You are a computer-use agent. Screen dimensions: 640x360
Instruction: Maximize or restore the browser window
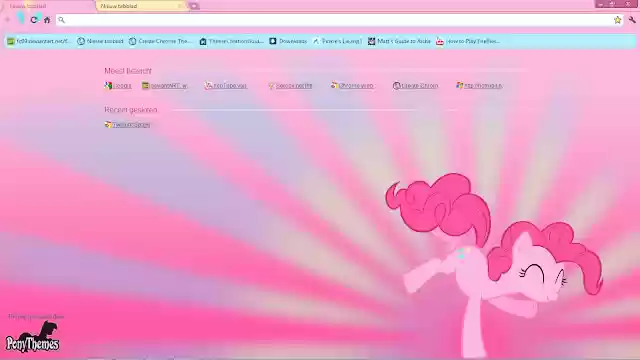612,4
